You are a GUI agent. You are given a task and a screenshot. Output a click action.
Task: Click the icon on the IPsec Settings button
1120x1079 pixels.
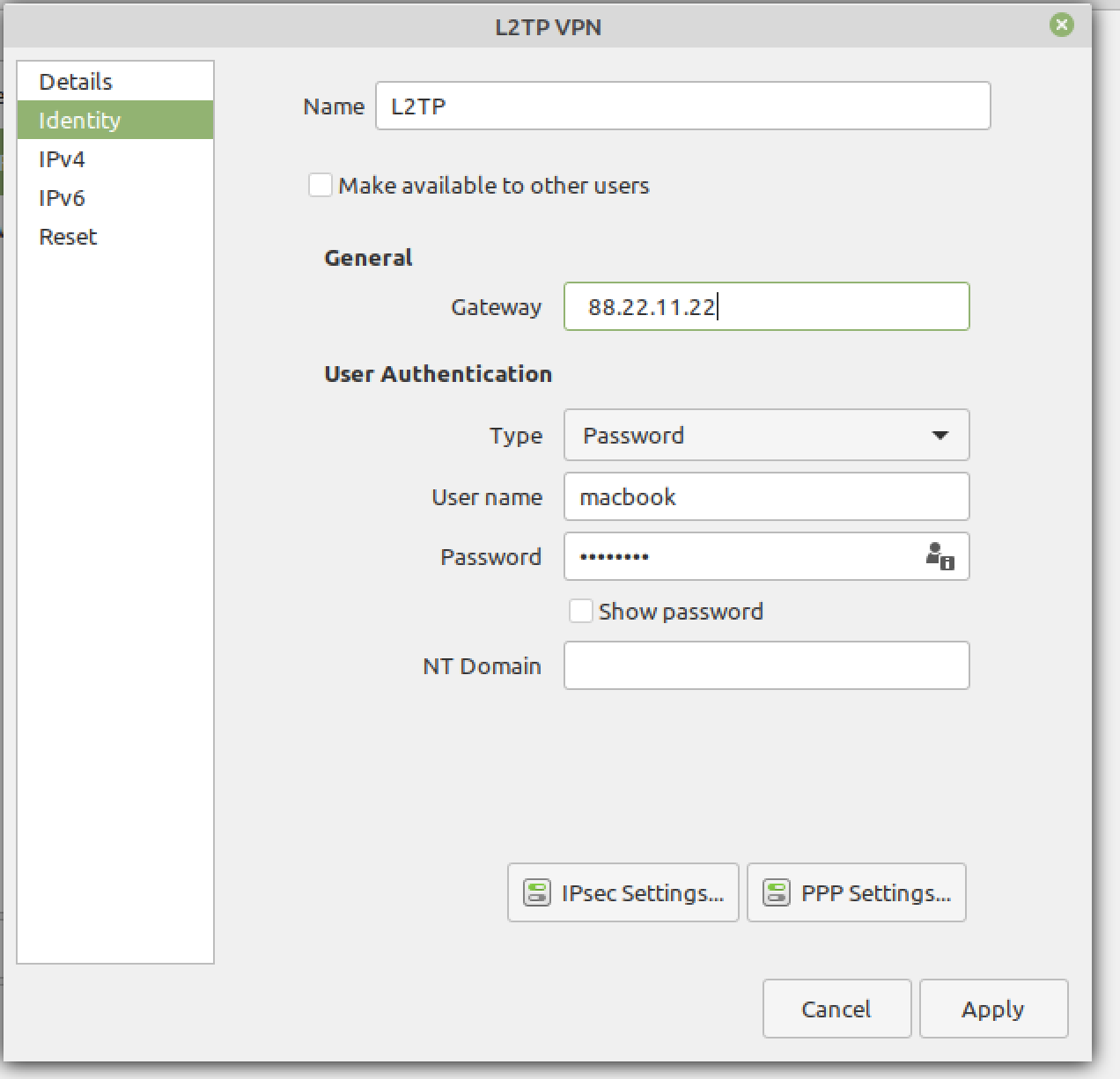click(x=535, y=892)
